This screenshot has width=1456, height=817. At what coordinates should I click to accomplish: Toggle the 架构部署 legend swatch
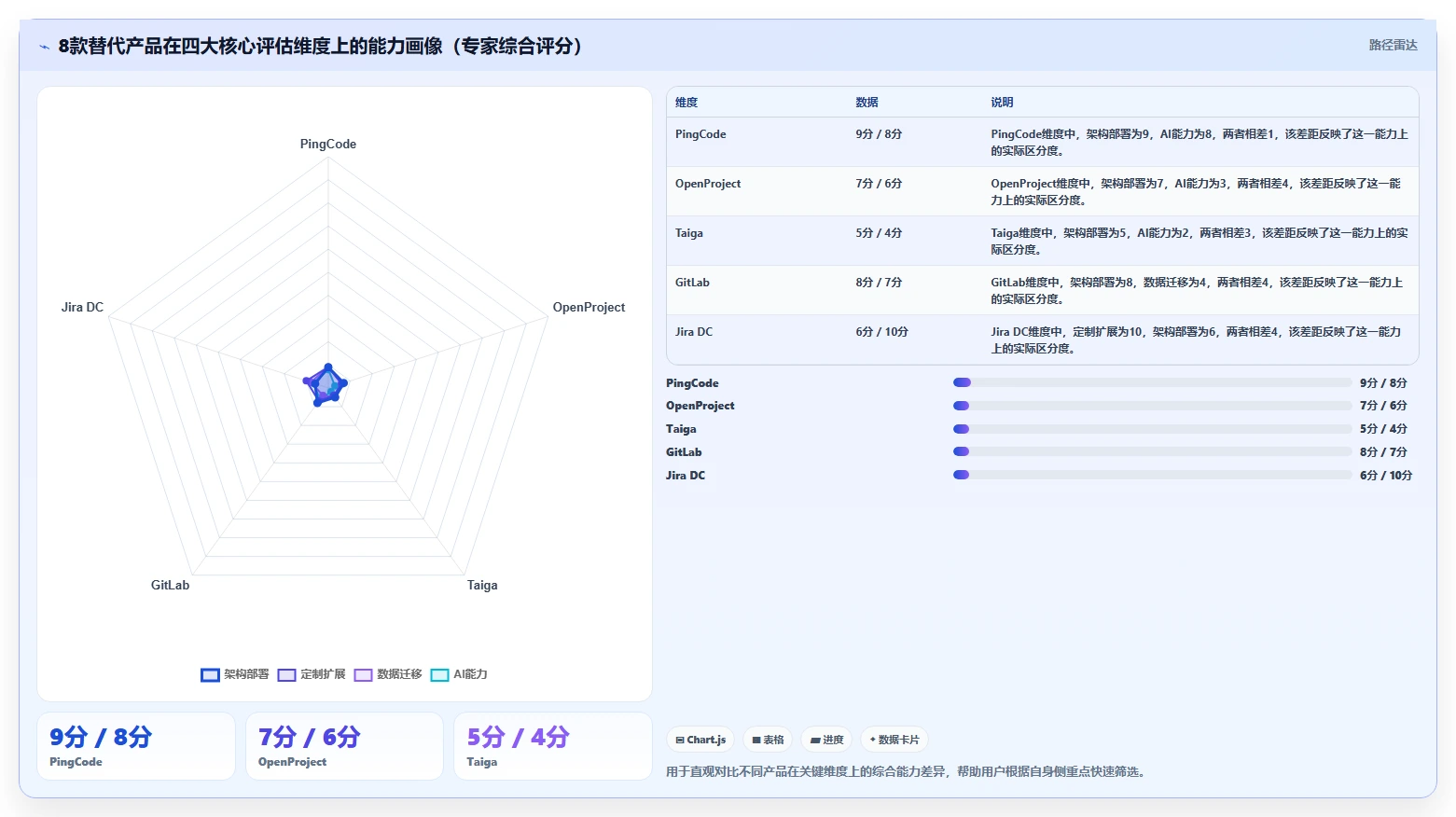pos(210,674)
